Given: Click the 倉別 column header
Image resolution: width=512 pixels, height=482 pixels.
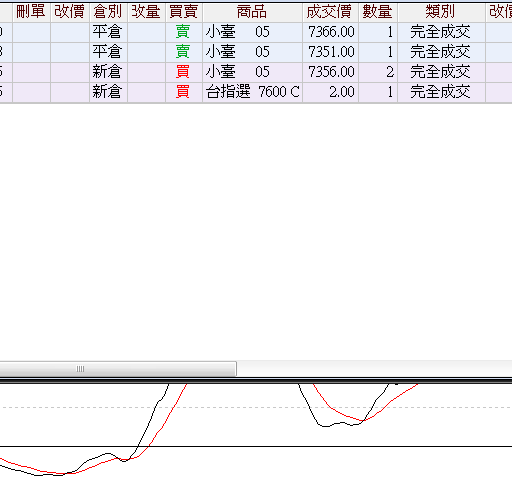Looking at the screenshot, I should point(108,12).
